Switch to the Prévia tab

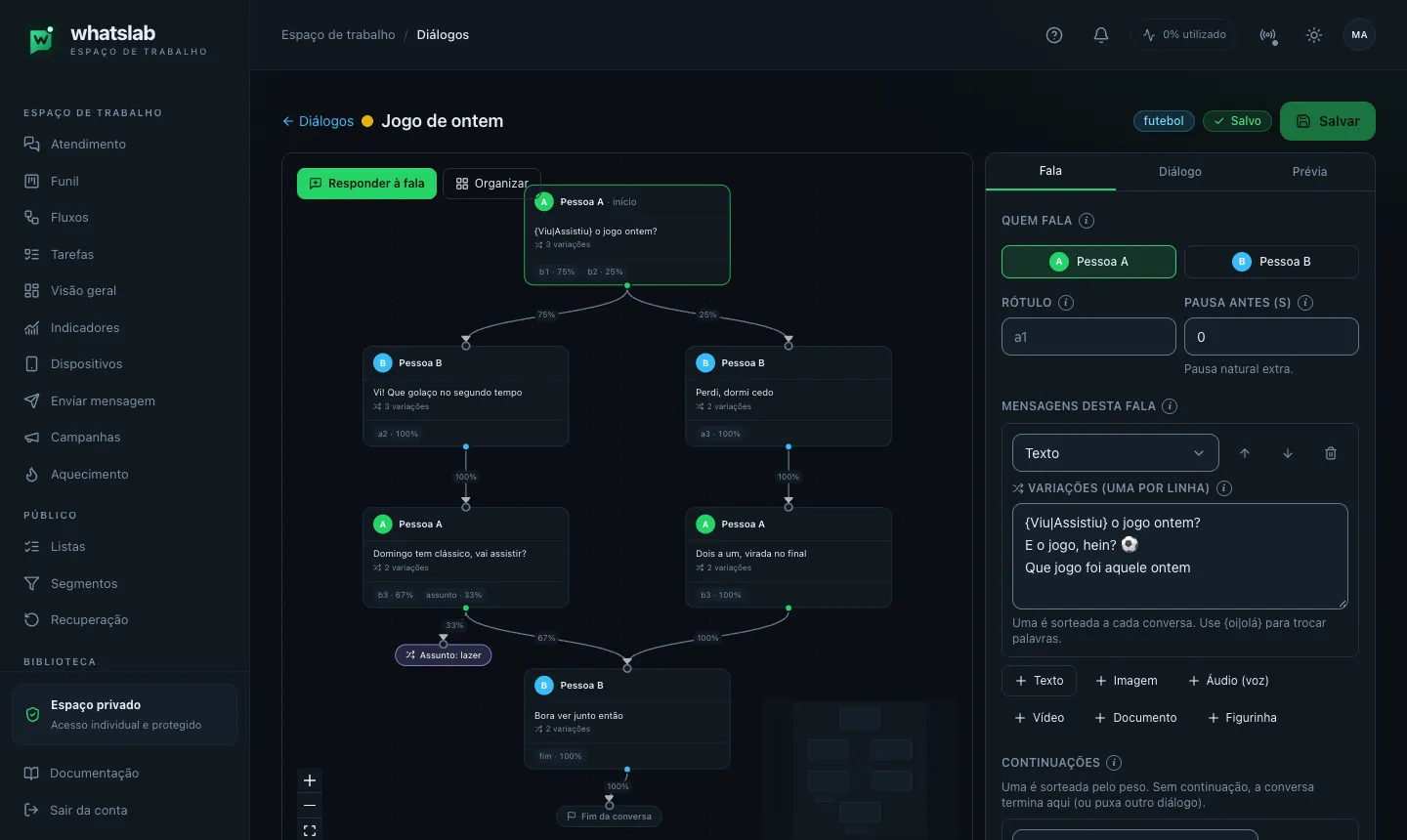click(1309, 171)
